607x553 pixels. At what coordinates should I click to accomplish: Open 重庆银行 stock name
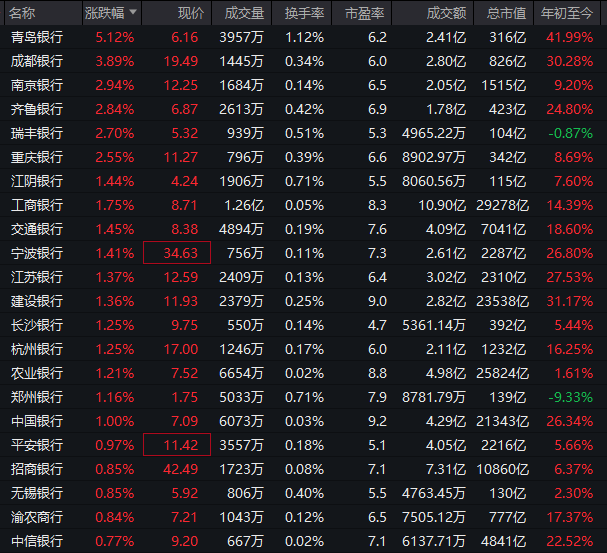[x=37, y=157]
